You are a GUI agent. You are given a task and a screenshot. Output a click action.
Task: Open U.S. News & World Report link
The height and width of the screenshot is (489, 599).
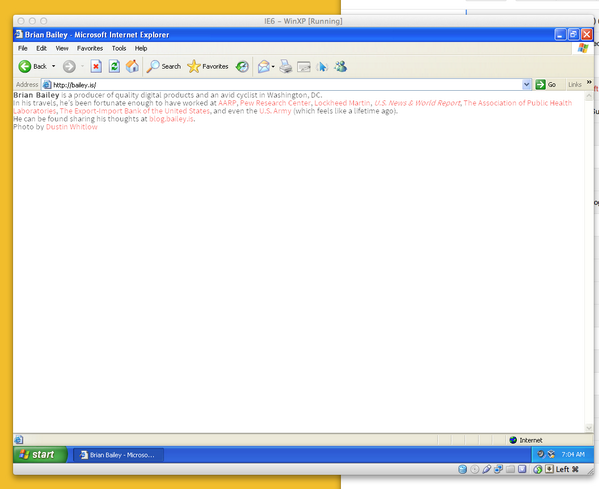click(417, 103)
